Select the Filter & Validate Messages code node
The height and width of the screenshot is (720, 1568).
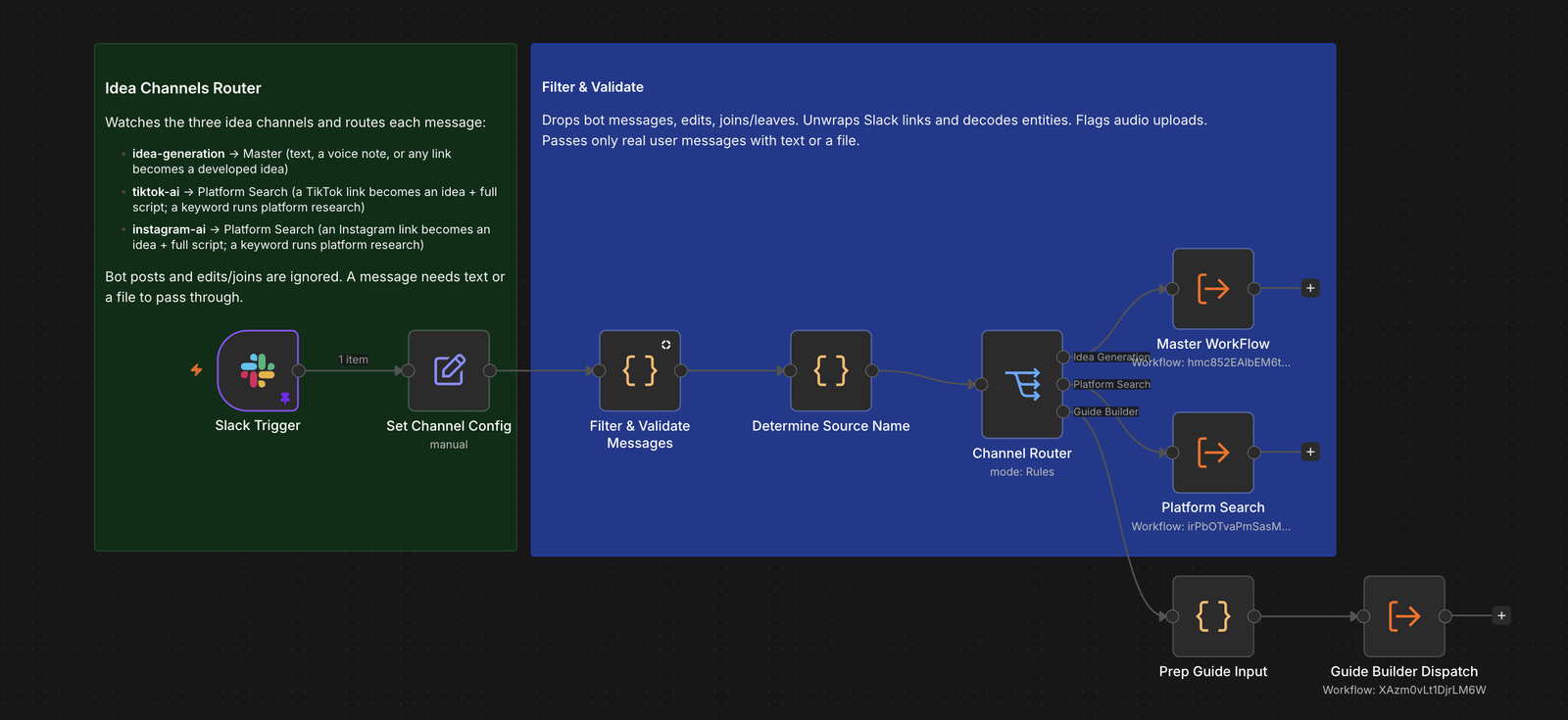coord(640,370)
